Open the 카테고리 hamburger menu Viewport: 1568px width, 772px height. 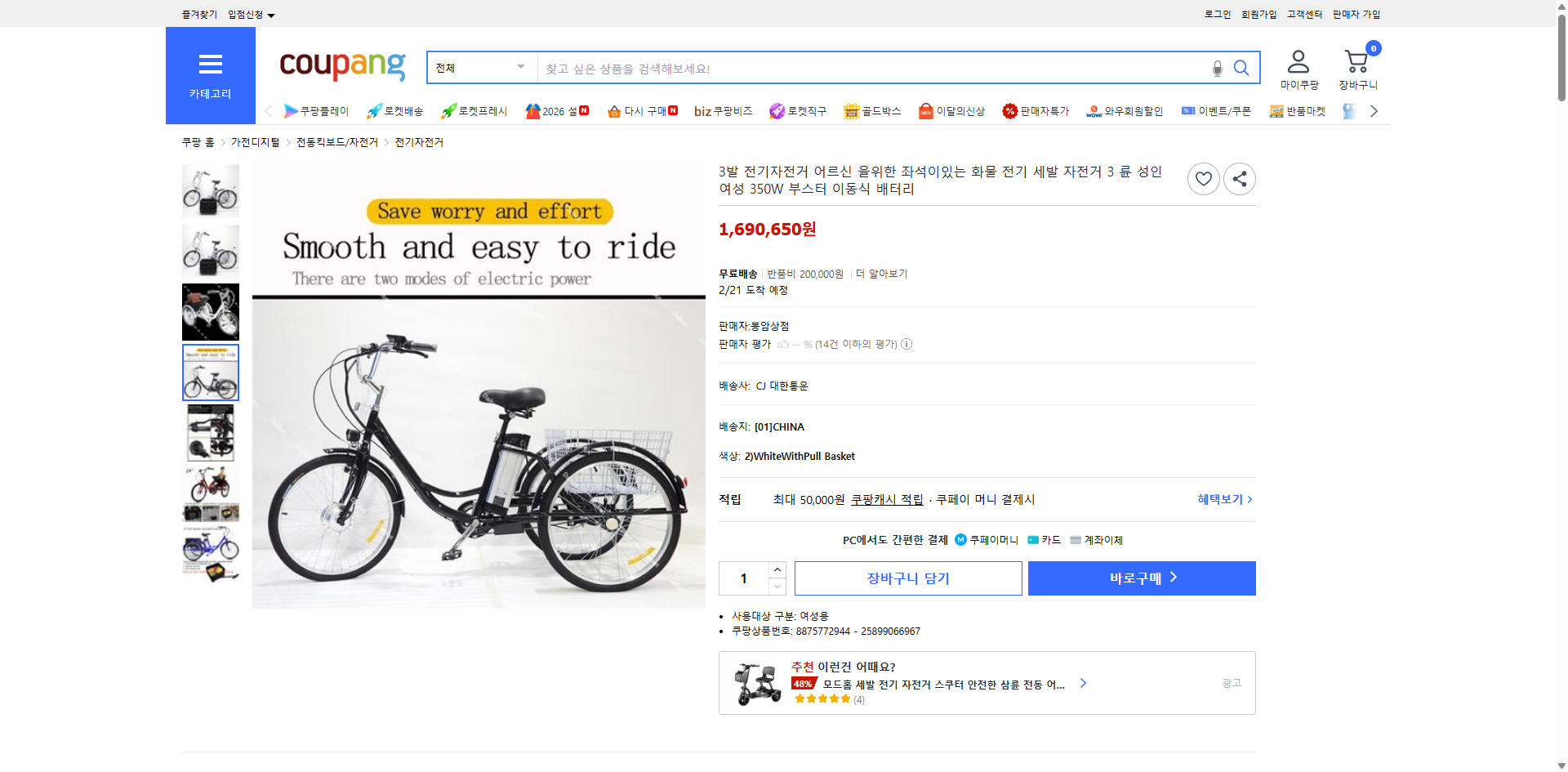210,65
